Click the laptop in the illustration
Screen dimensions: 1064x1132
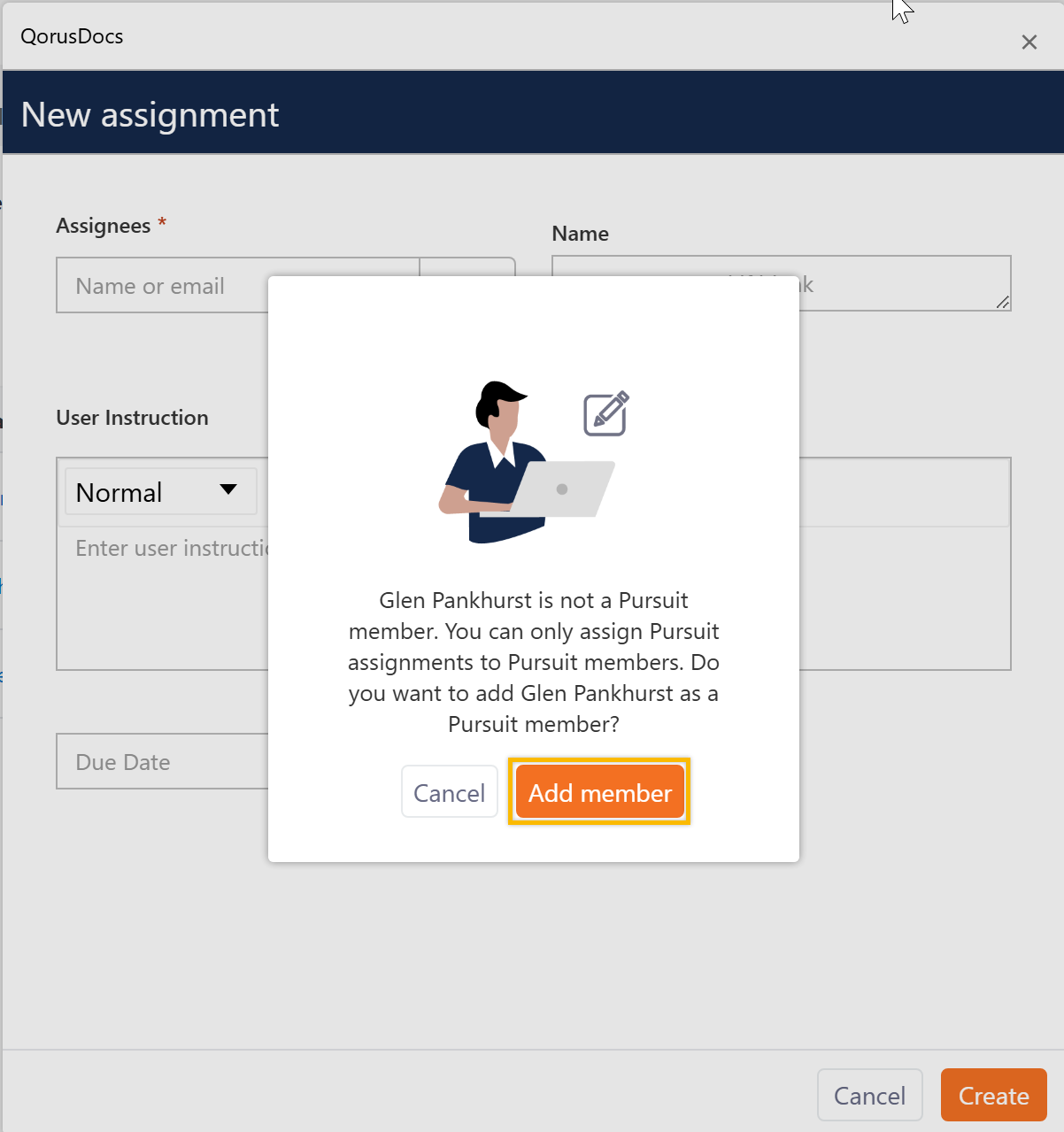[565, 489]
